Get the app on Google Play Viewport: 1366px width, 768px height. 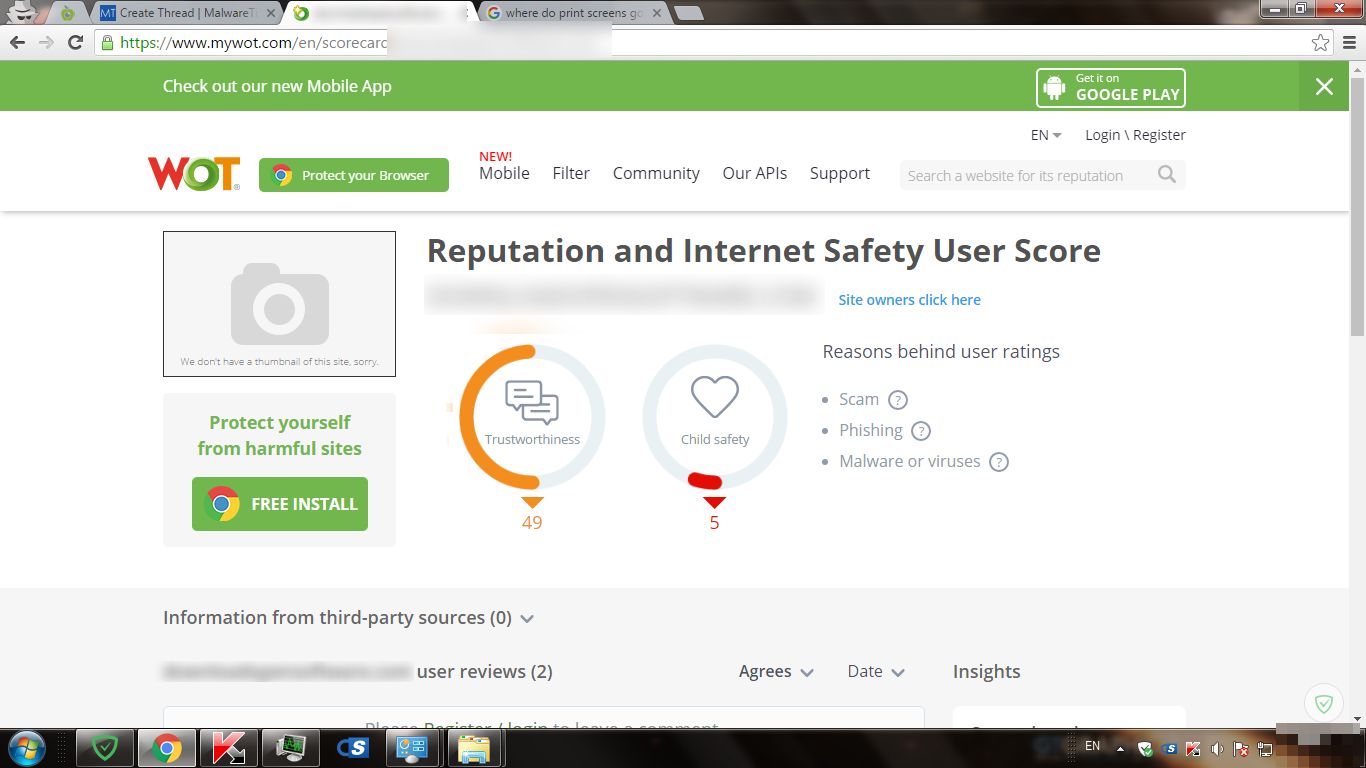point(1111,87)
